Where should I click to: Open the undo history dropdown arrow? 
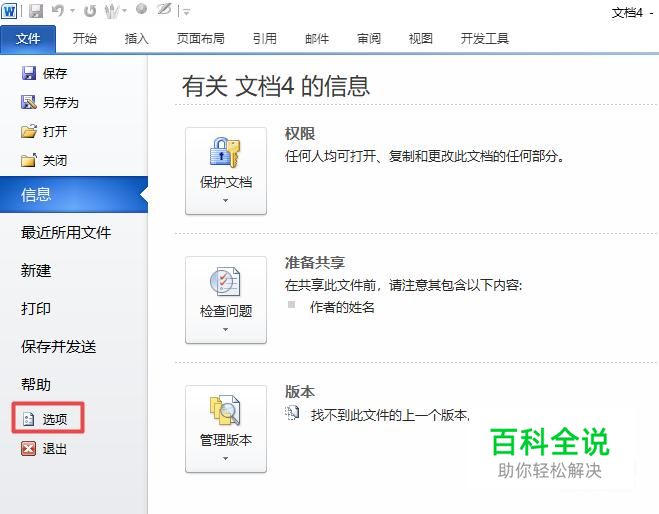coord(72,11)
